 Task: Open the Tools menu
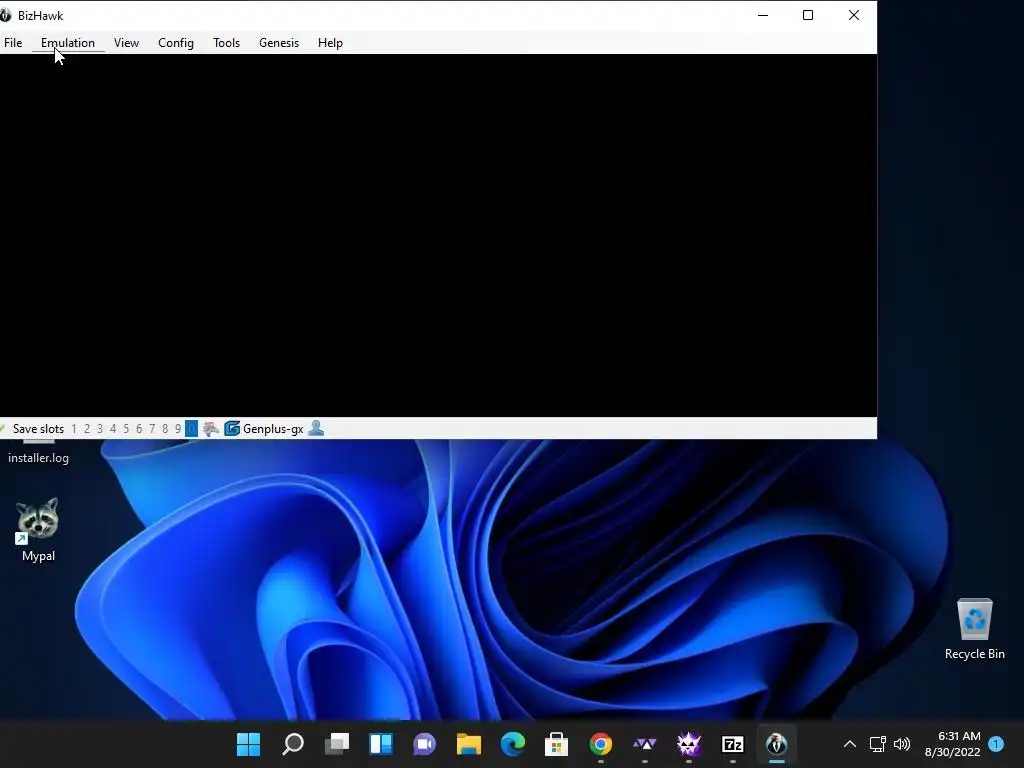(227, 43)
